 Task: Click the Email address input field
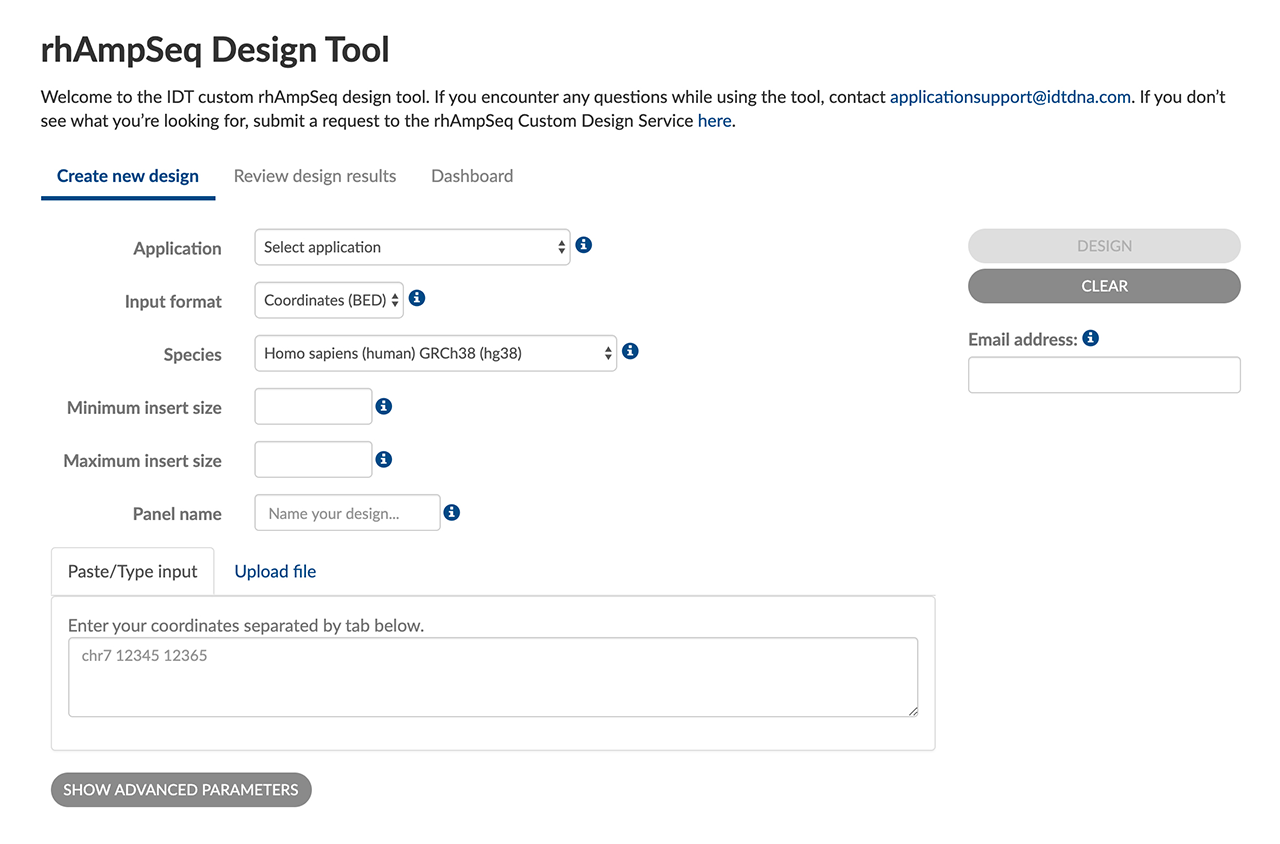coord(1104,375)
